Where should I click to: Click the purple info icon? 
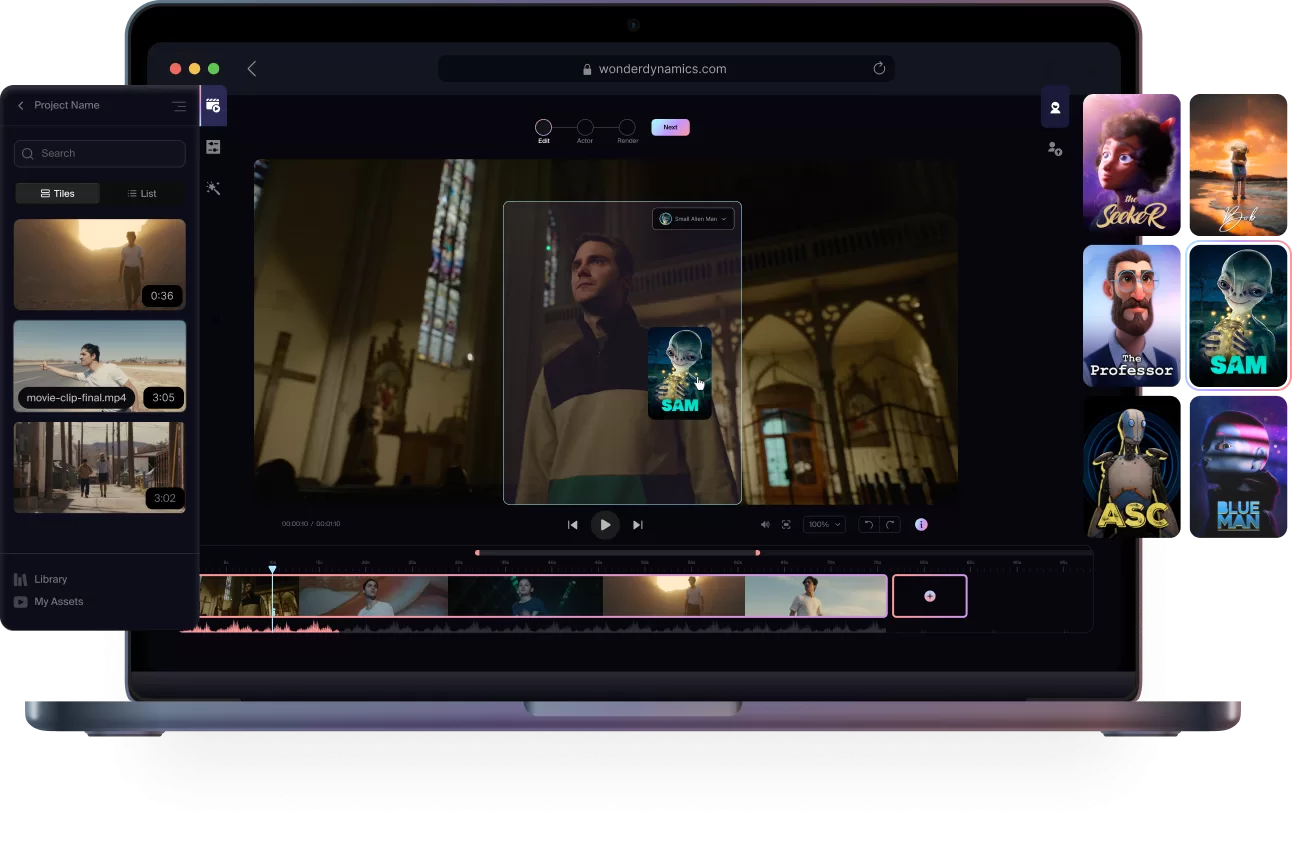tap(921, 525)
